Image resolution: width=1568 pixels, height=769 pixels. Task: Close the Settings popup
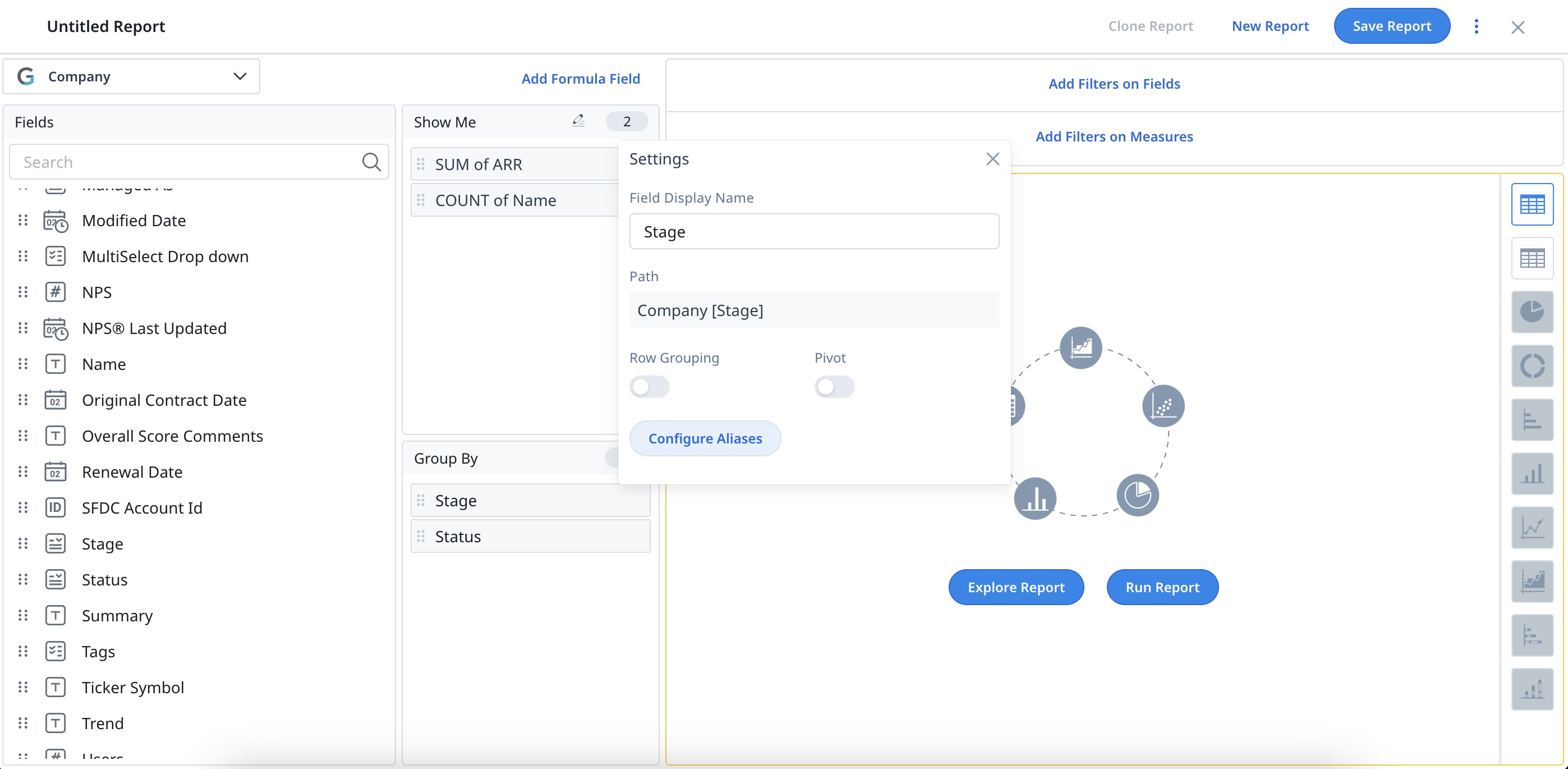pyautogui.click(x=992, y=159)
